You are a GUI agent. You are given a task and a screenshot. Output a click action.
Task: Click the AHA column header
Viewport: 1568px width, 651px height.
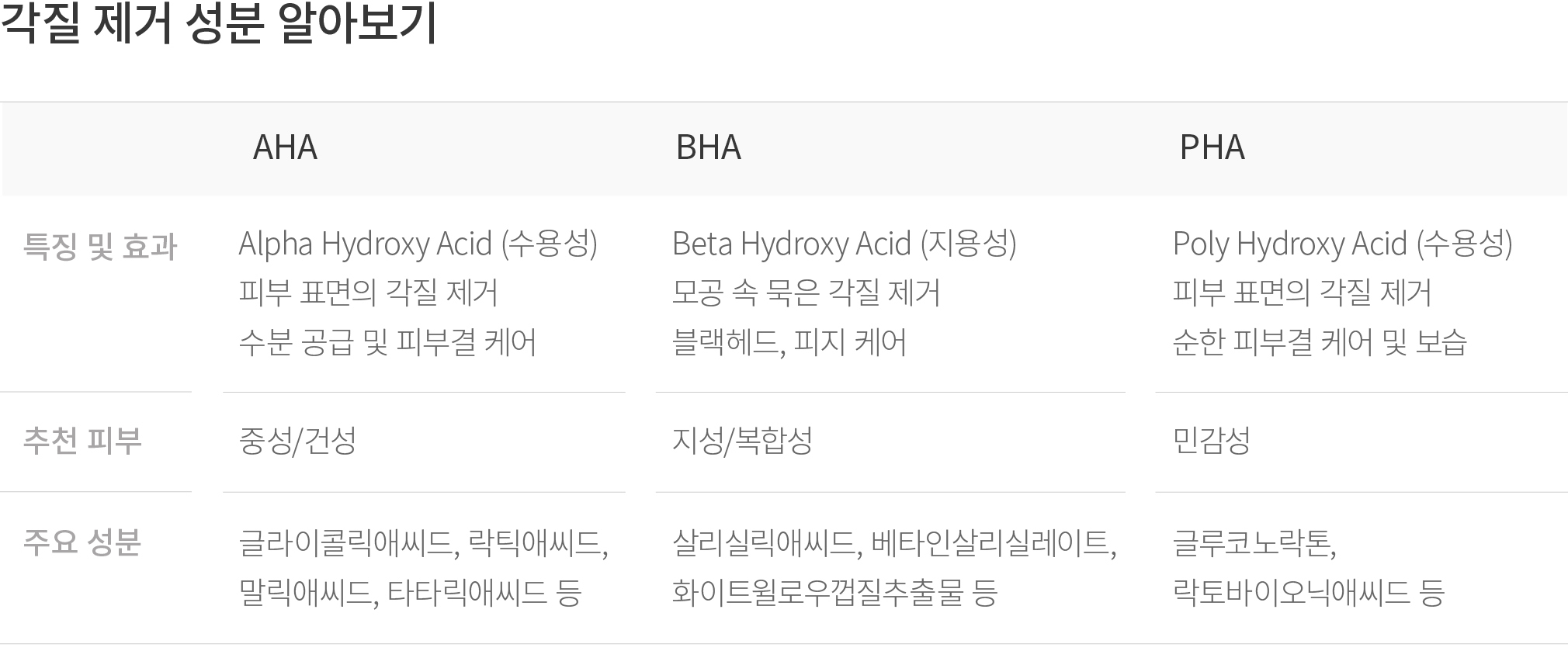[285, 147]
